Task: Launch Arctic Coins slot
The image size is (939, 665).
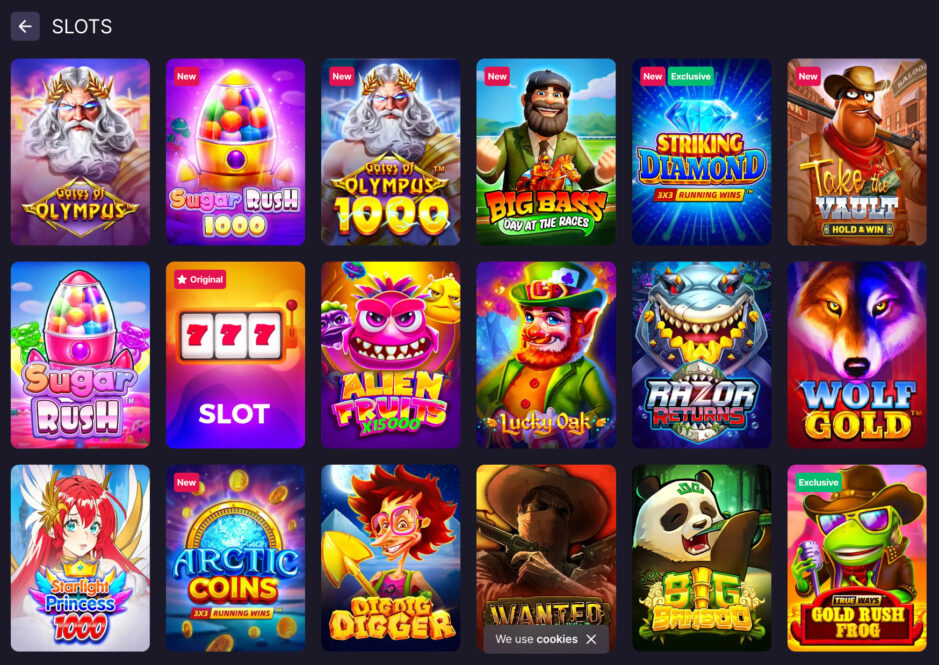Action: 235,558
